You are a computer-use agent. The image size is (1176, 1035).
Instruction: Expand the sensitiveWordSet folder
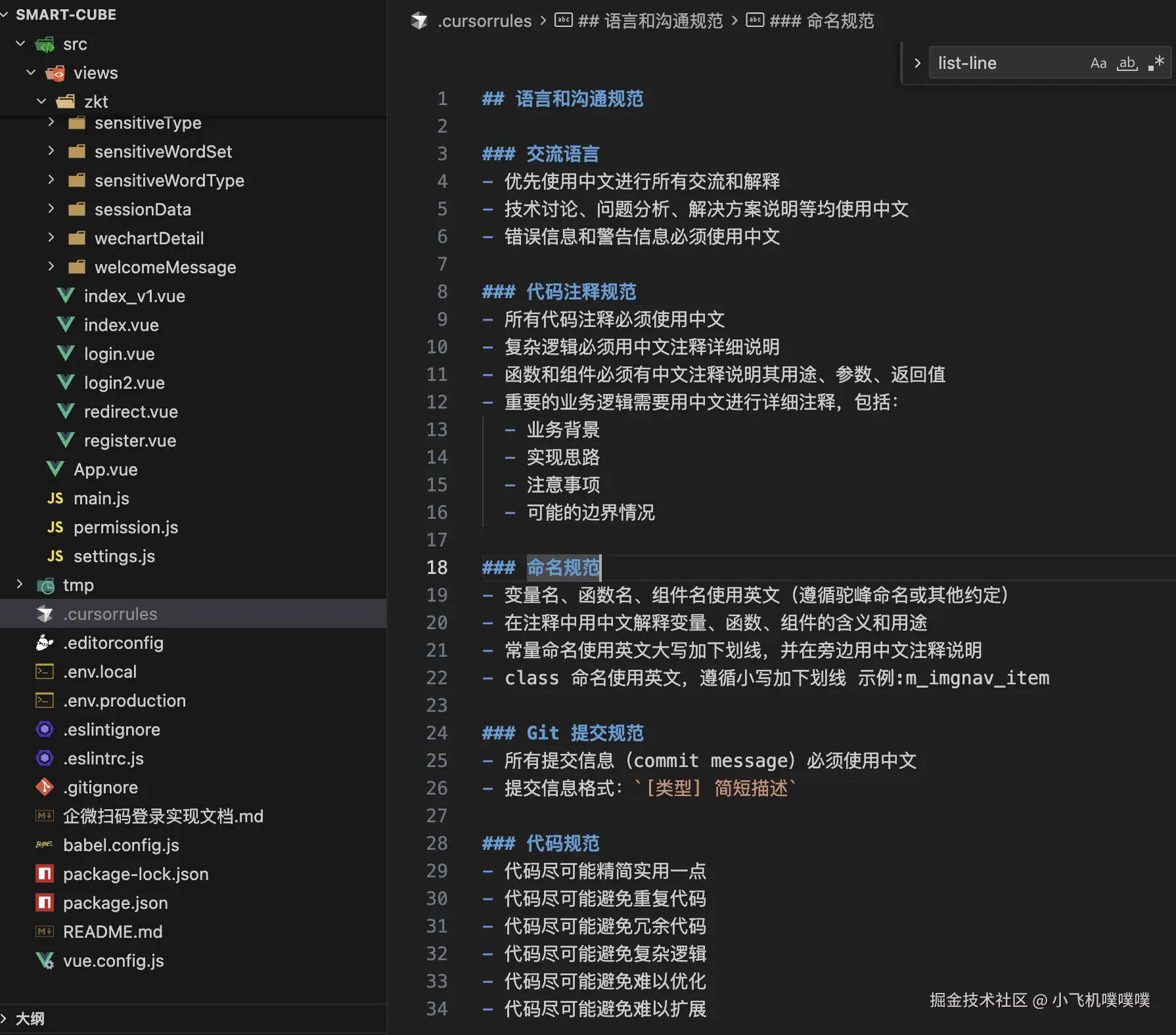(51, 151)
